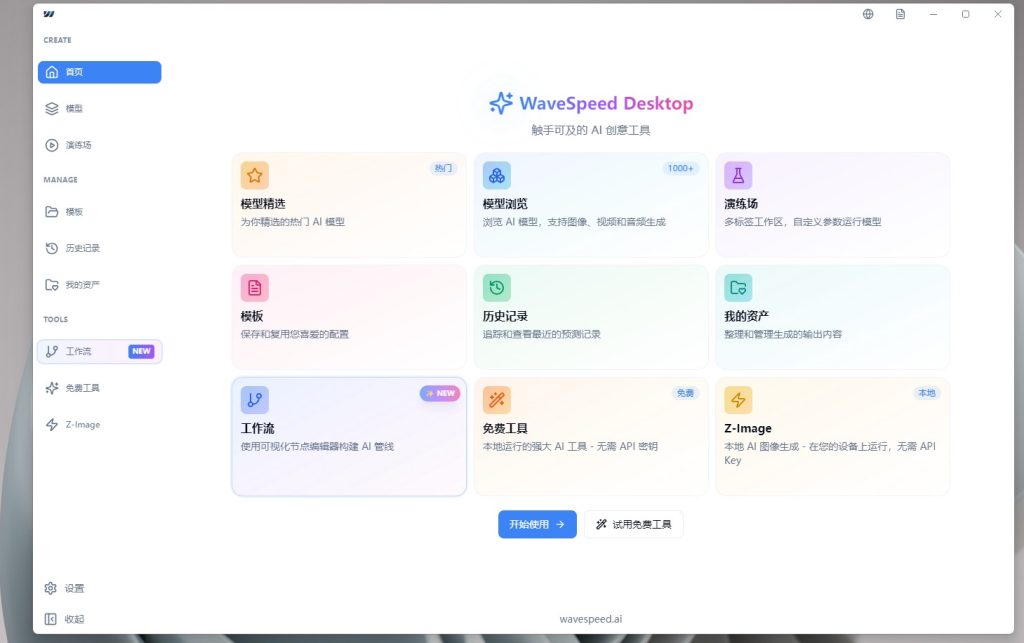Click the lightning icon on the Z-Image card

click(x=738, y=400)
